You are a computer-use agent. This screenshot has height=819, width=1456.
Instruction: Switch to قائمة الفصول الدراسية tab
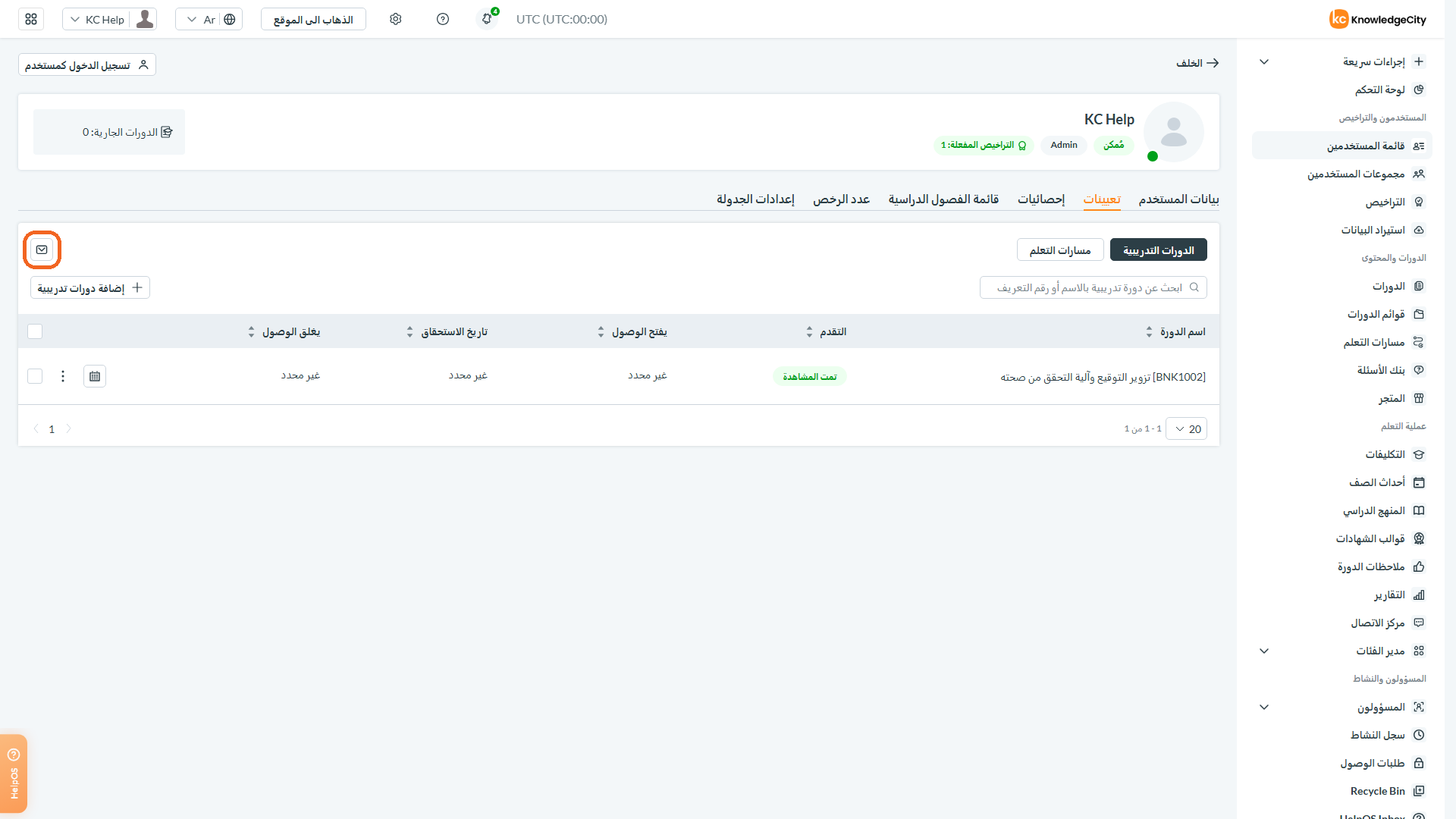tap(944, 199)
